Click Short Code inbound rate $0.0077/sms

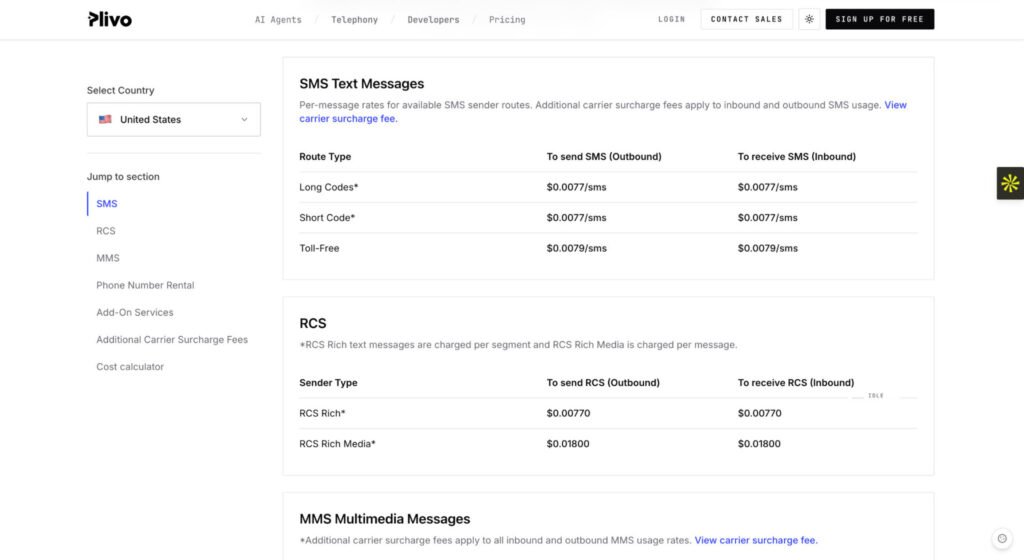click(x=768, y=218)
